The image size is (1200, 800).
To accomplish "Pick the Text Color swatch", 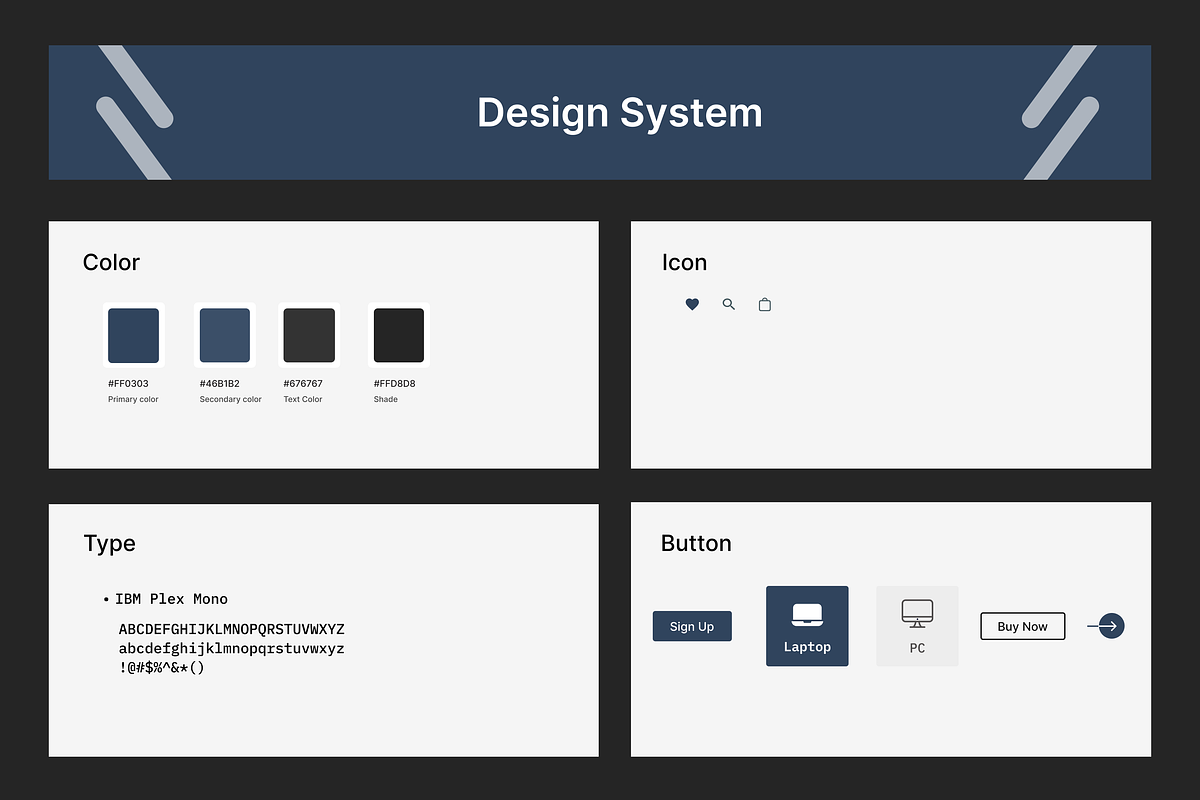I will [309, 336].
